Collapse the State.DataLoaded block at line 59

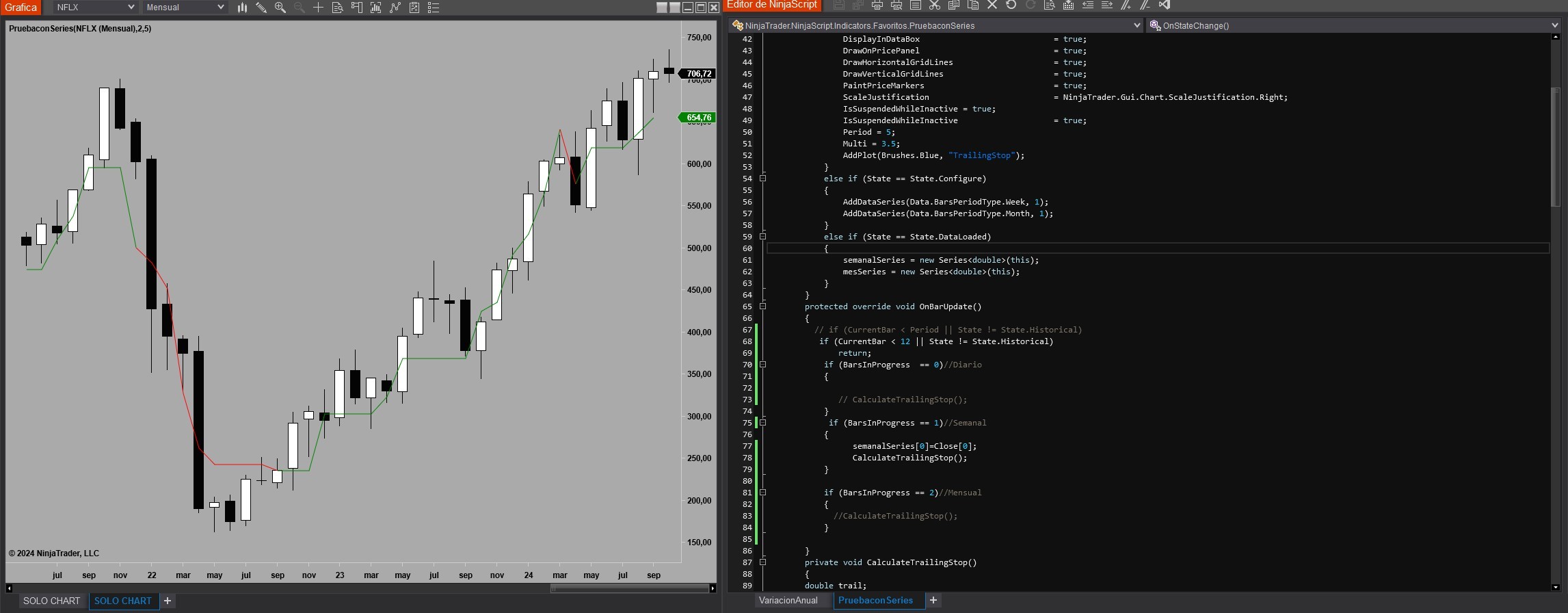pos(762,237)
